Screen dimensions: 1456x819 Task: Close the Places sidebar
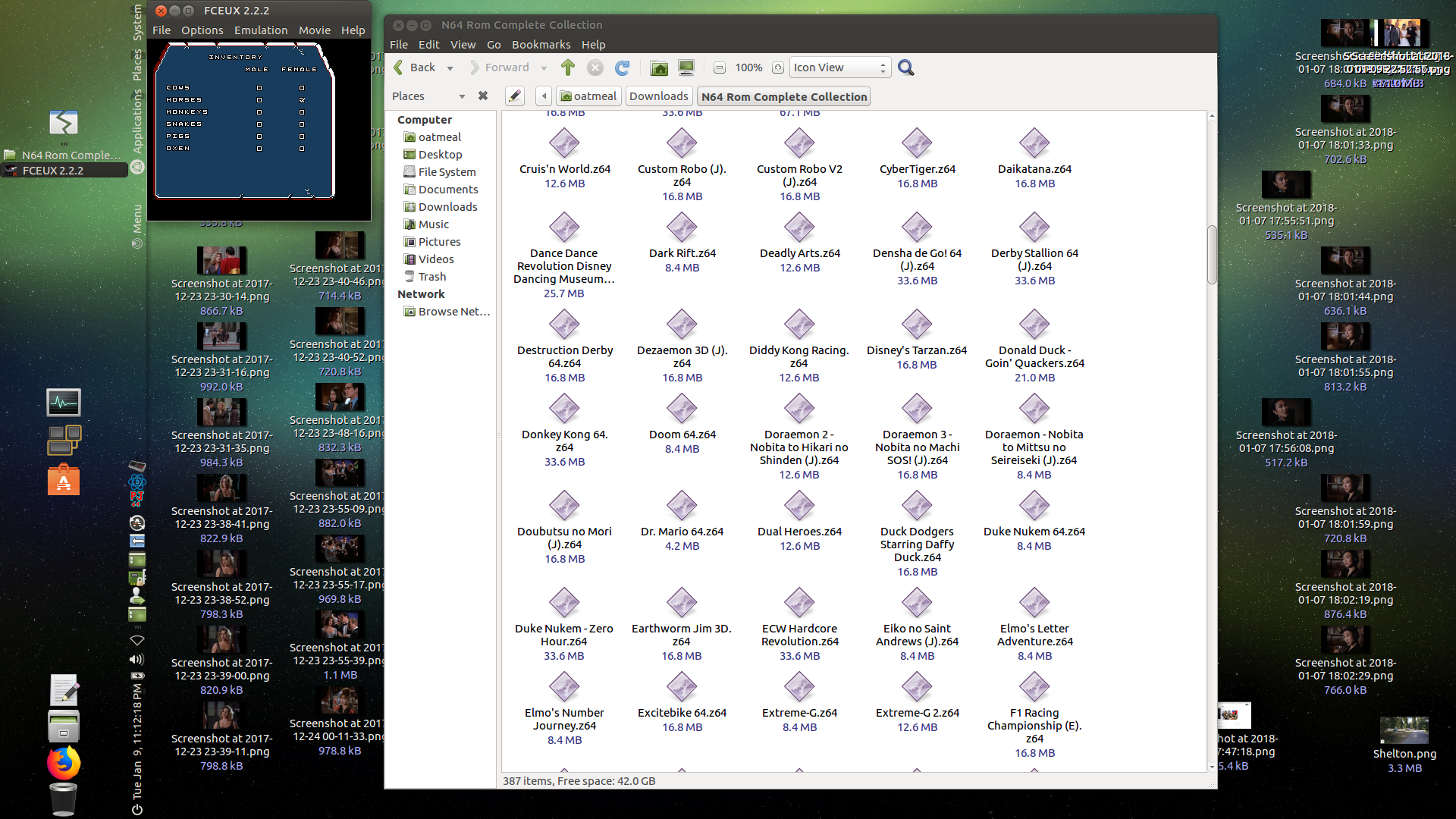click(x=483, y=96)
